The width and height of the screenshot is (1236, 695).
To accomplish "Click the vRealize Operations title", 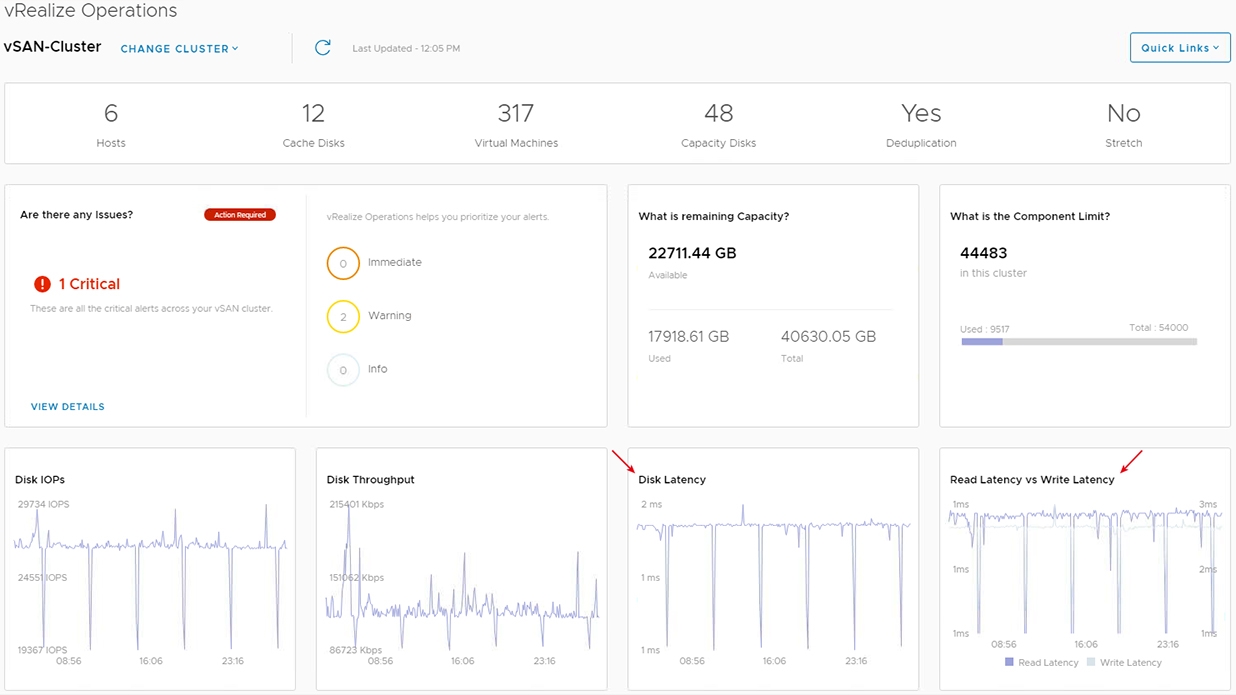I will (x=91, y=11).
